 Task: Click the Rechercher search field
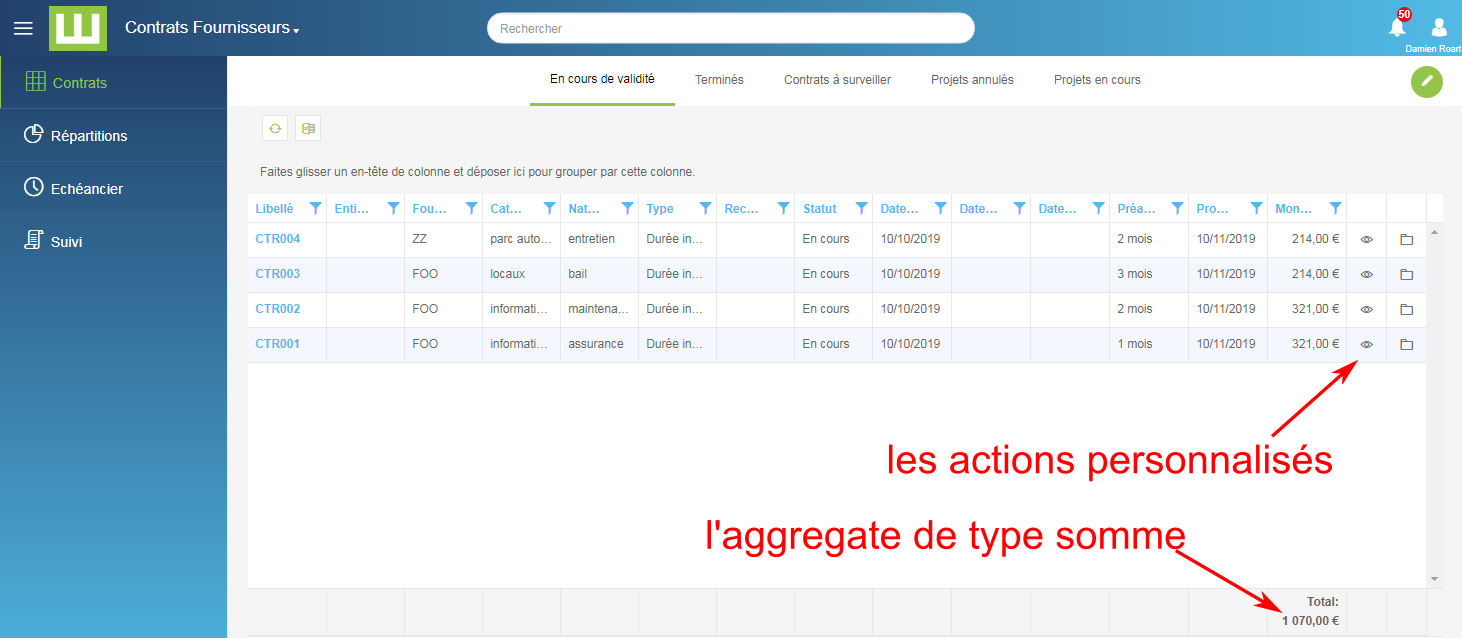730,29
